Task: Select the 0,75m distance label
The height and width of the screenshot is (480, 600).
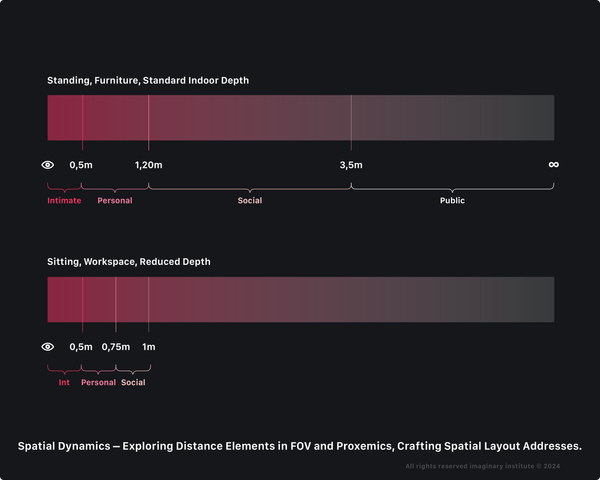Action: 116,347
